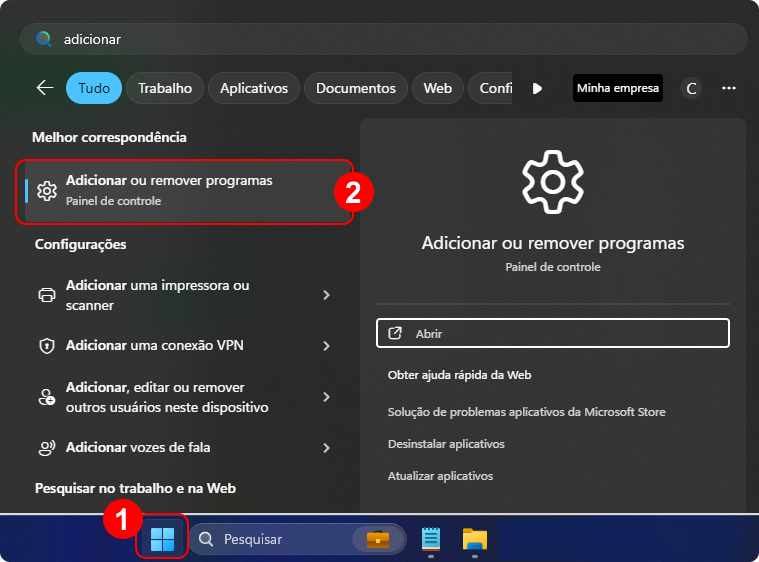This screenshot has width=759, height=562.
Task: Open the Windows Start button
Action: click(x=162, y=539)
